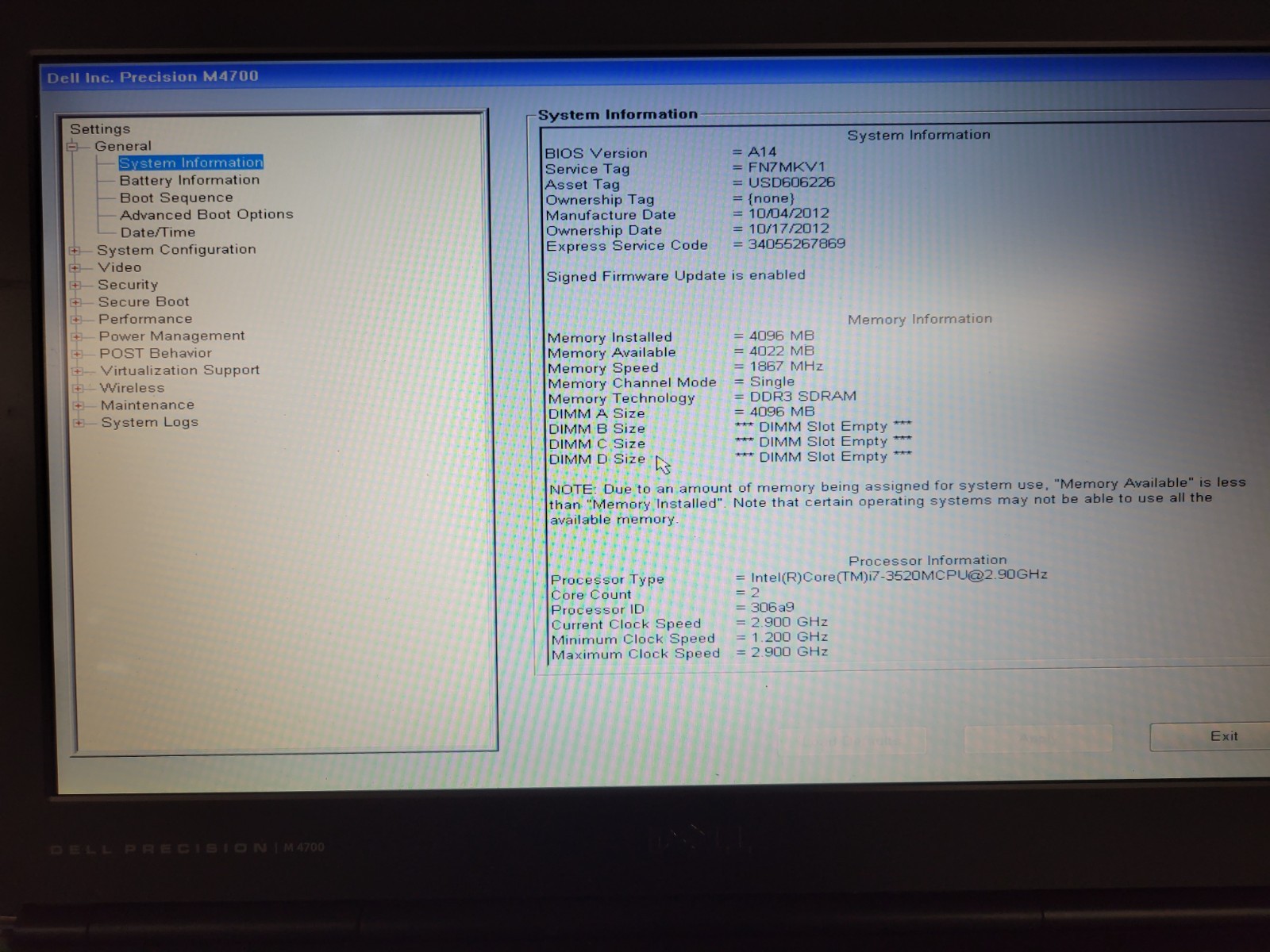Click Minimum Clock Speed value 1.200 GHz
The width and height of the screenshot is (1270, 952).
pos(790,637)
